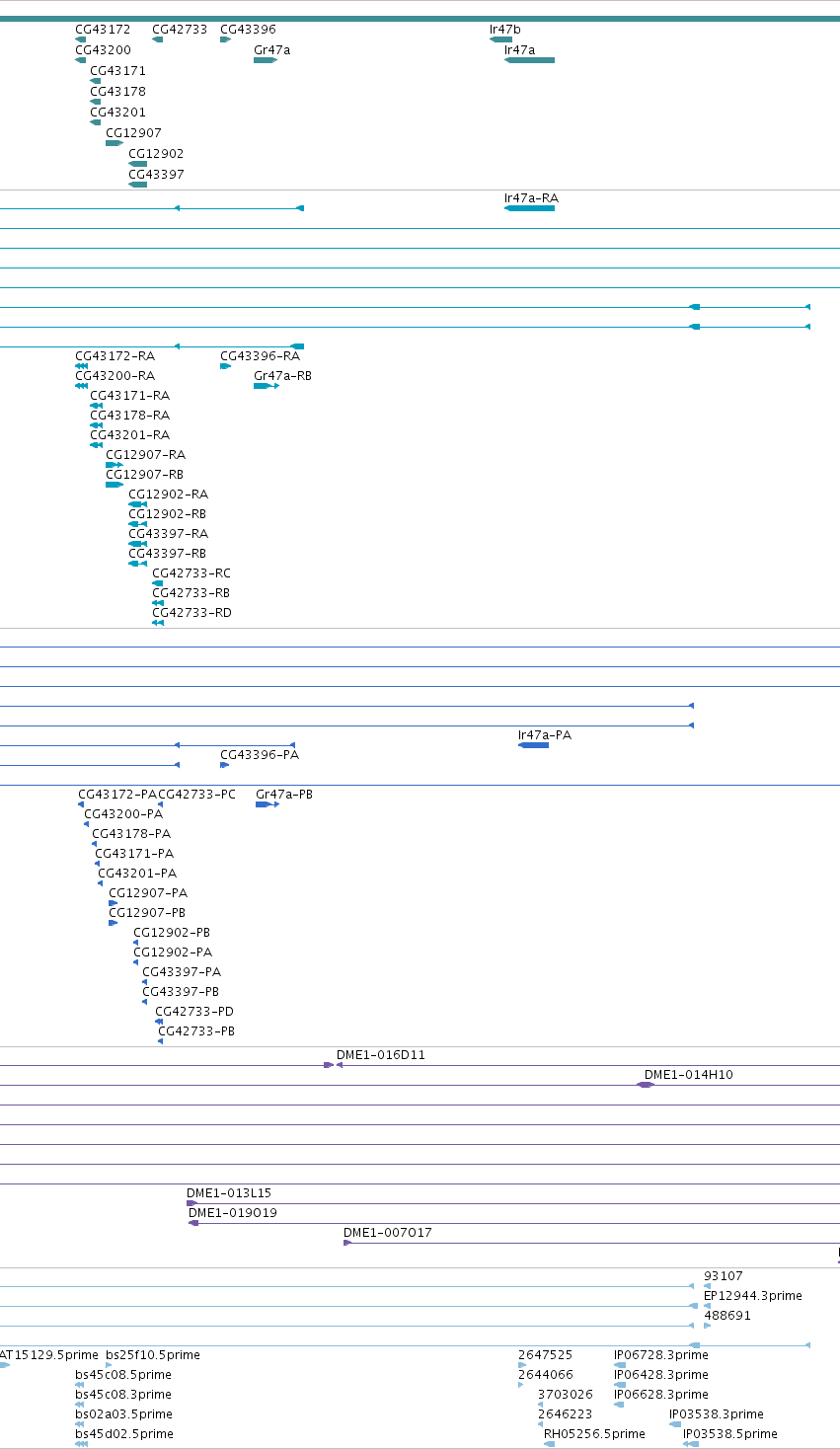The height and width of the screenshot is (1449, 840).
Task: Click the Ir47b gene label
Action: coord(505,30)
